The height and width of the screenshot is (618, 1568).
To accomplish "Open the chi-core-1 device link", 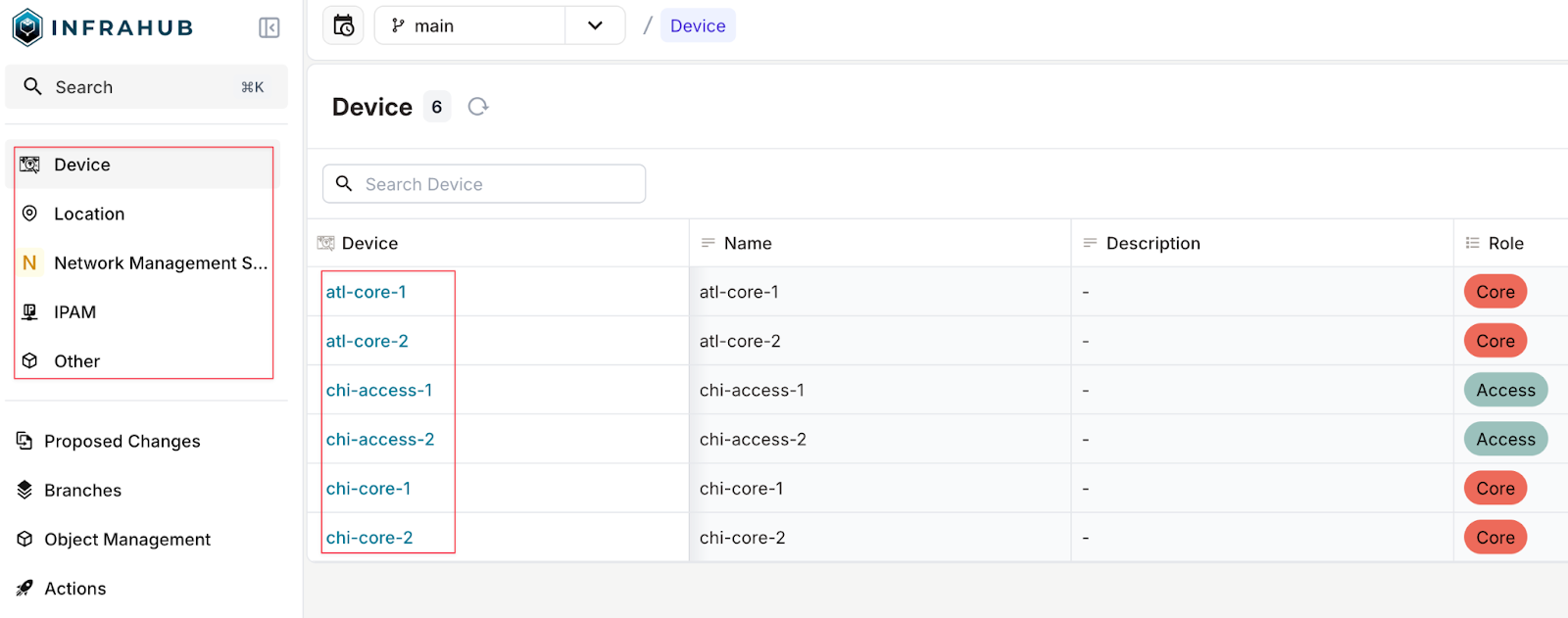I will click(x=368, y=488).
